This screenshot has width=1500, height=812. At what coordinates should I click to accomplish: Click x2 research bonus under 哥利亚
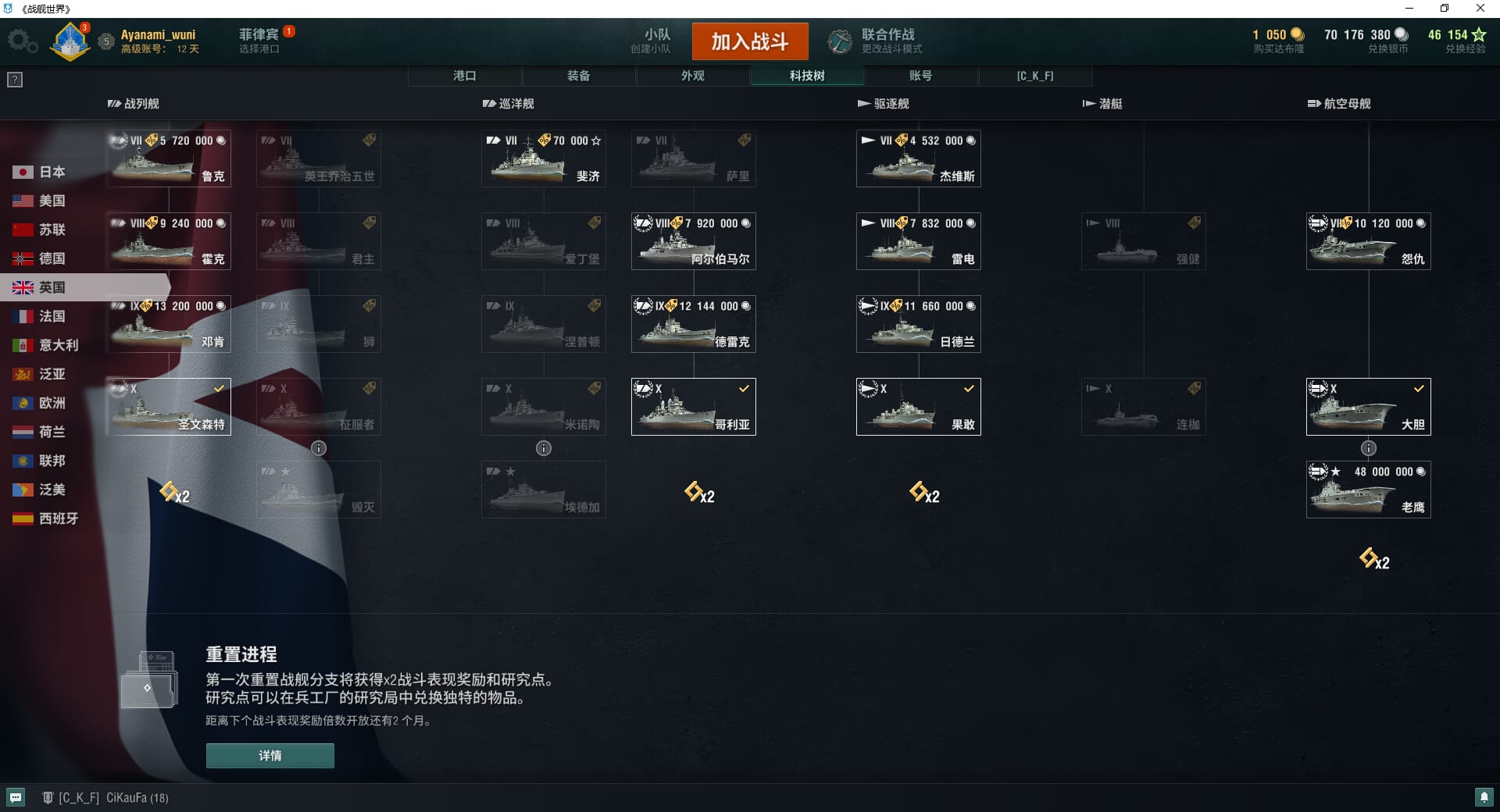699,493
